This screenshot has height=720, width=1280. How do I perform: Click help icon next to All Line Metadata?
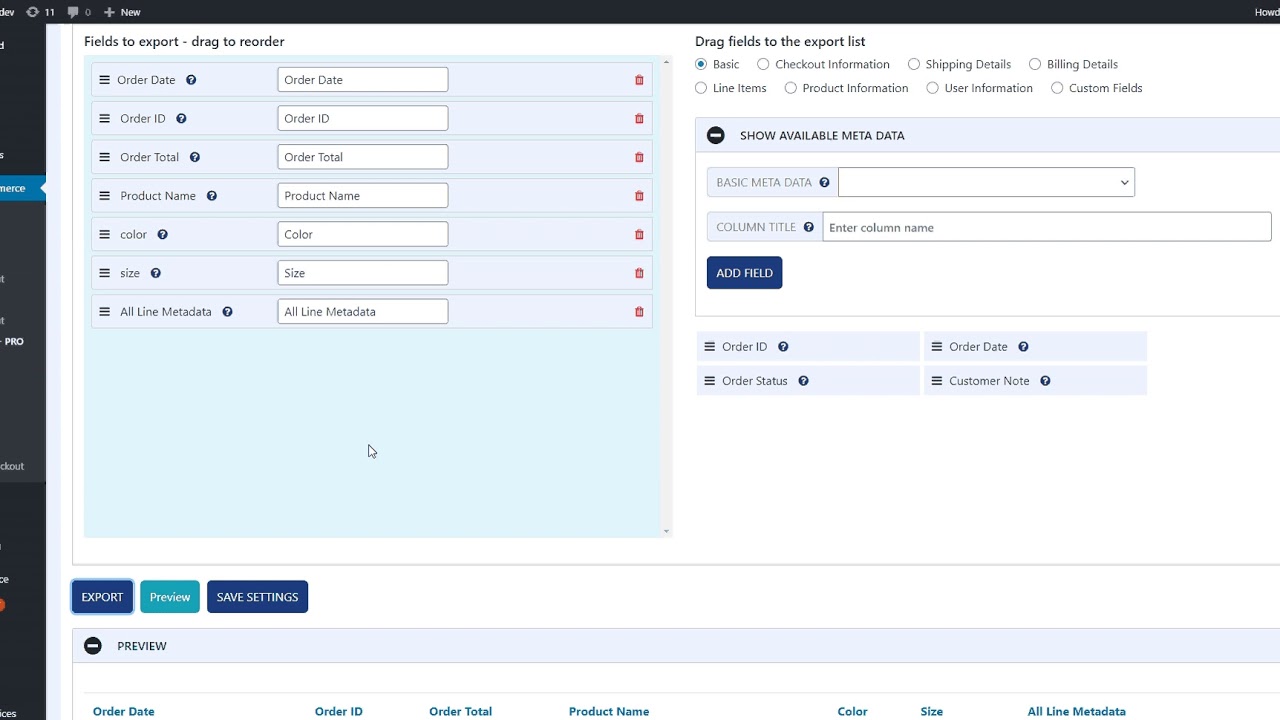tap(228, 312)
